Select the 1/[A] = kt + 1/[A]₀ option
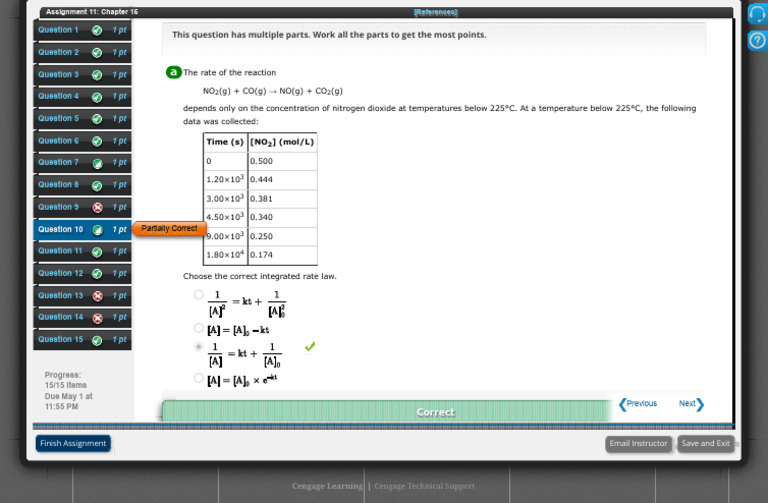 tap(198, 347)
